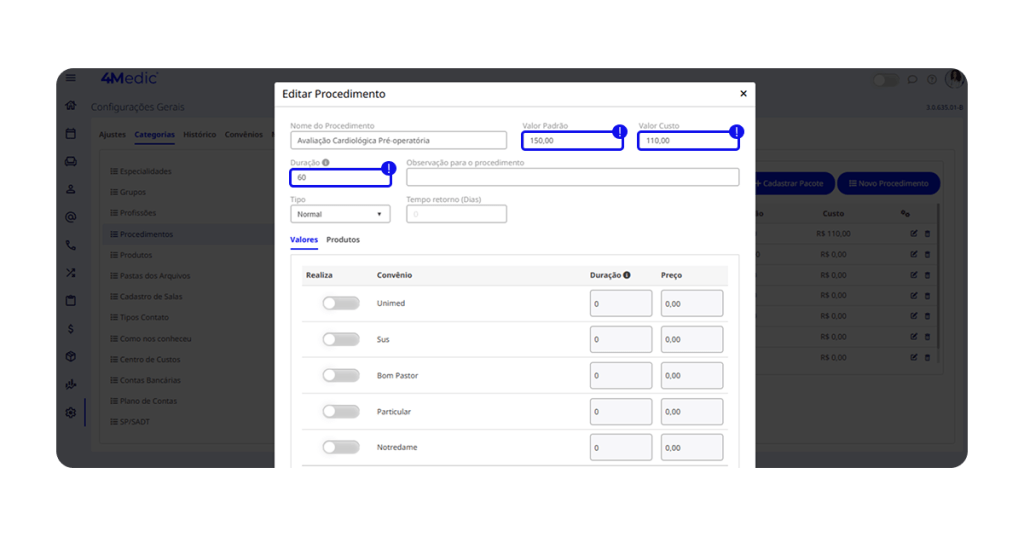The width and height of the screenshot is (1024, 537).
Task: Select the Valores tab
Action: [x=304, y=240]
